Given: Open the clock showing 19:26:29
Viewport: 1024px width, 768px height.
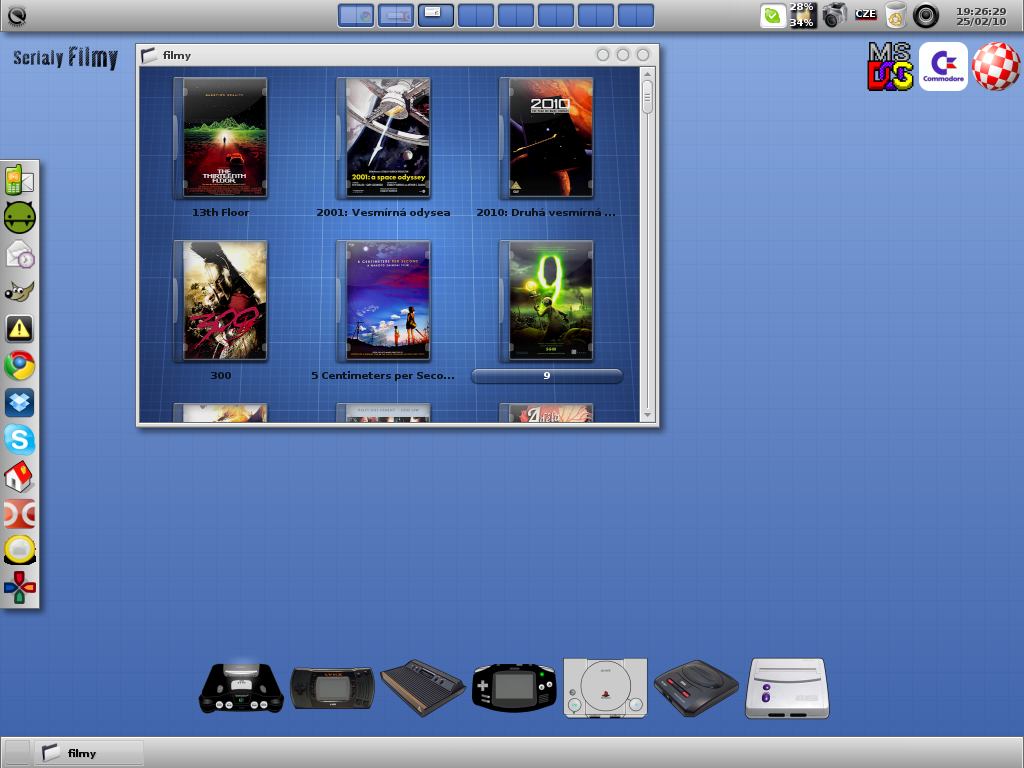Looking at the screenshot, I should click(x=981, y=16).
